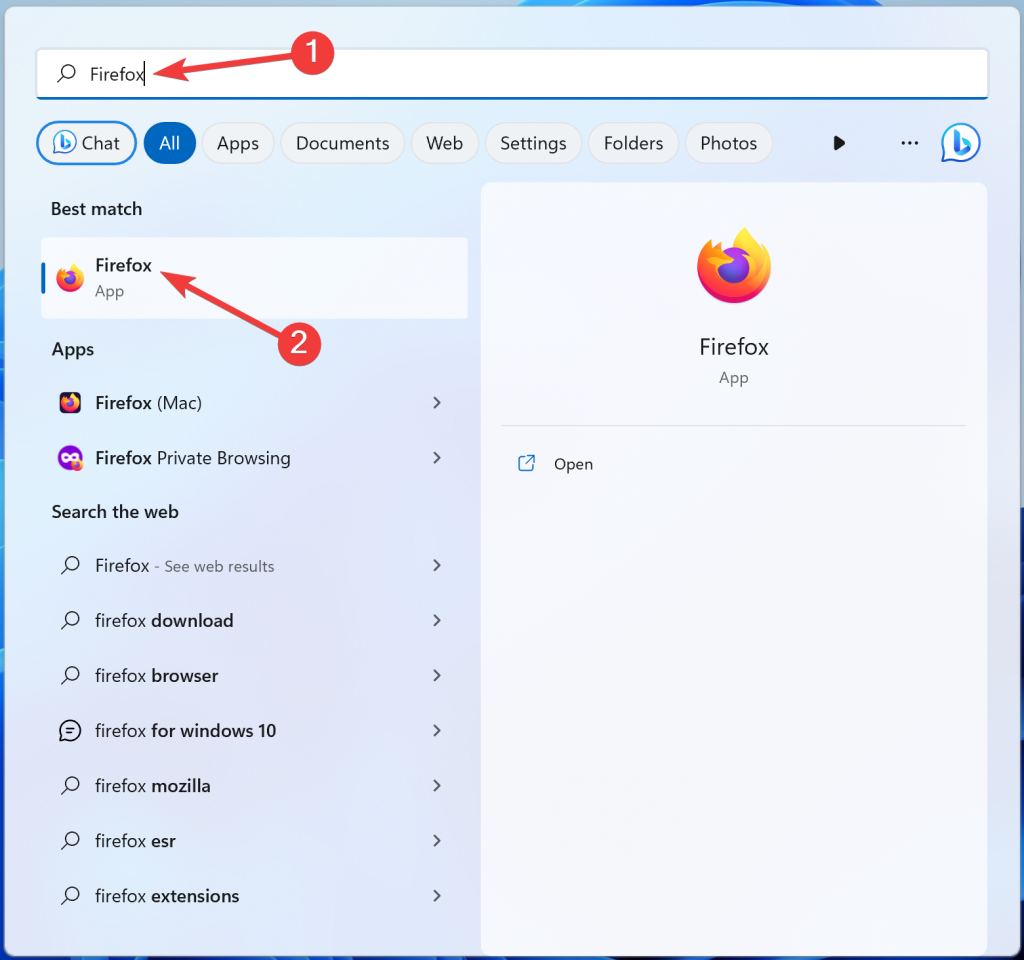The height and width of the screenshot is (960, 1024).
Task: Click the Firefox icon in Best match
Action: pos(69,277)
